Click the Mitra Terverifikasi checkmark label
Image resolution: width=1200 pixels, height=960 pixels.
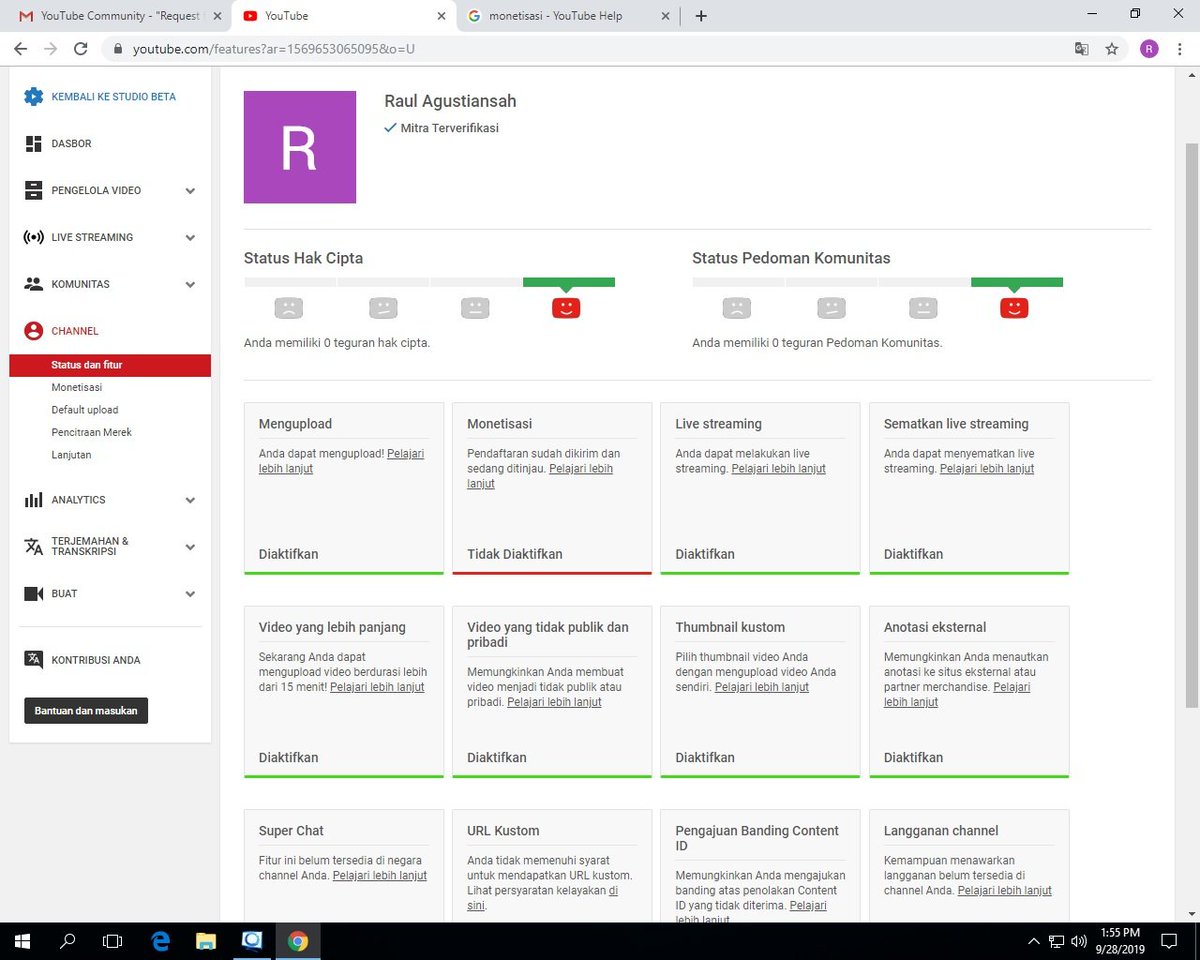[441, 128]
